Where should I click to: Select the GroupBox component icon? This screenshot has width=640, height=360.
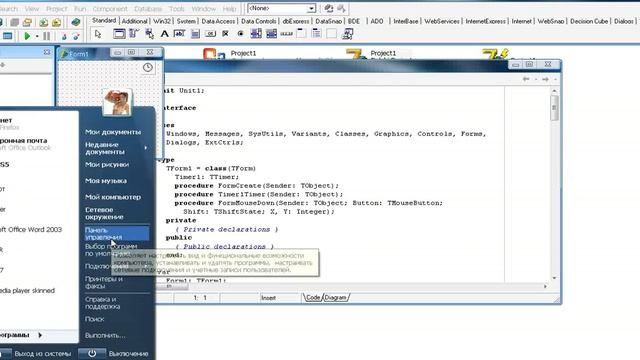(301, 34)
